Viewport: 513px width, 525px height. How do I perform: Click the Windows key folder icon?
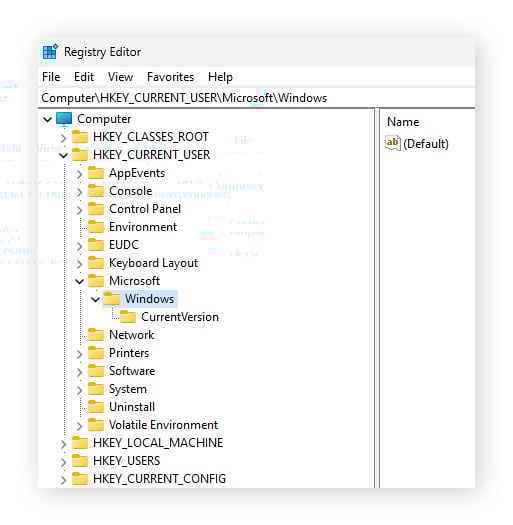tap(112, 299)
